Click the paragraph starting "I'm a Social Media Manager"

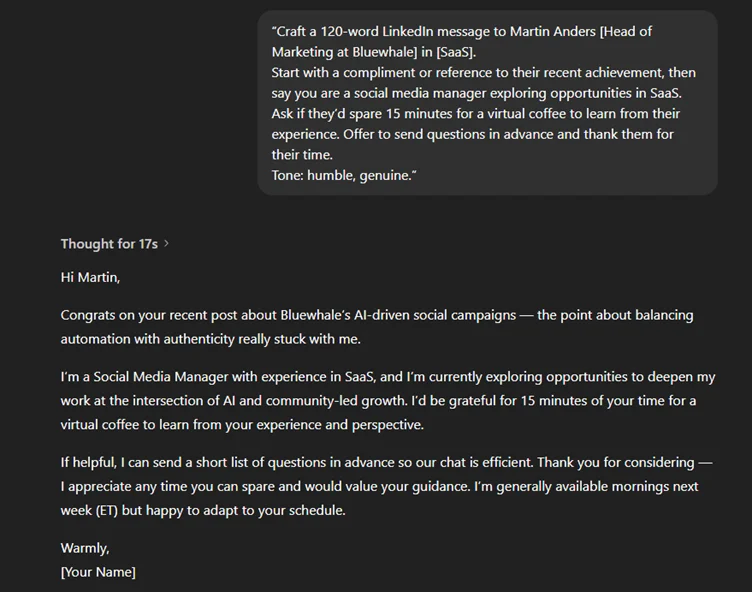(x=387, y=401)
